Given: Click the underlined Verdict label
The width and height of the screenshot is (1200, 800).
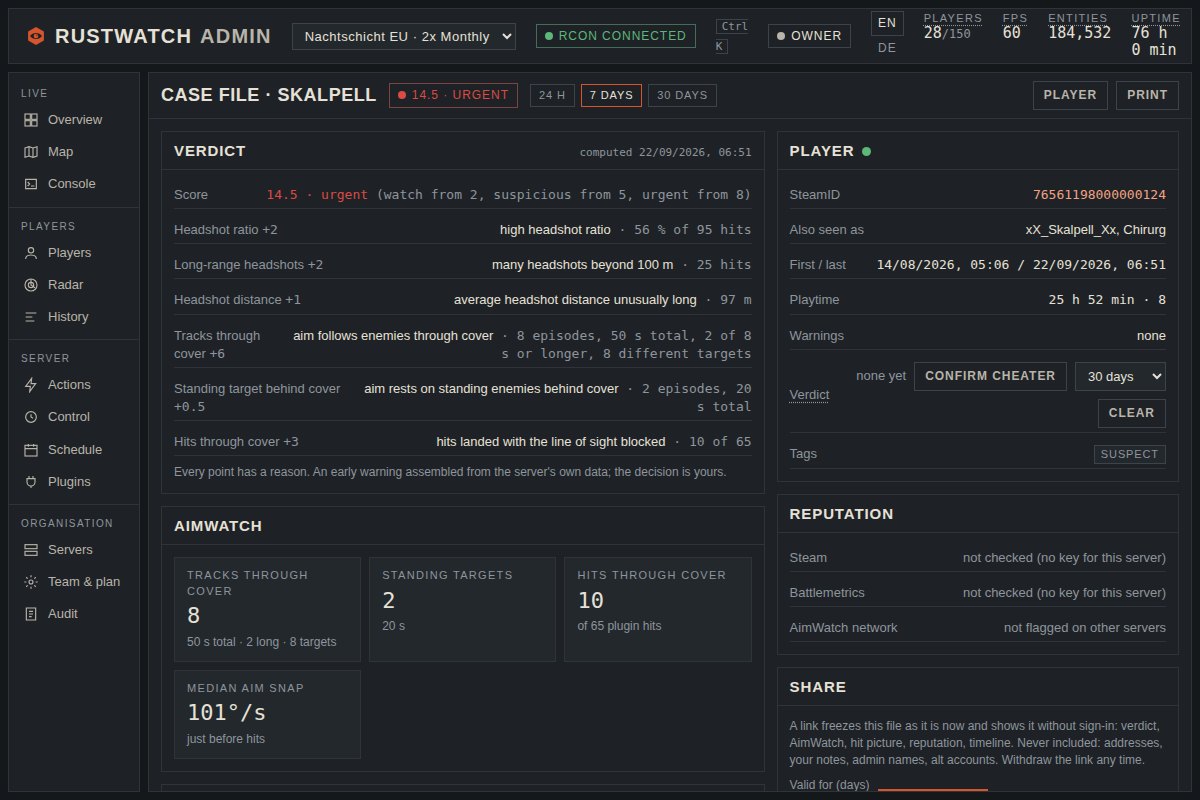Looking at the screenshot, I should pos(809,395).
